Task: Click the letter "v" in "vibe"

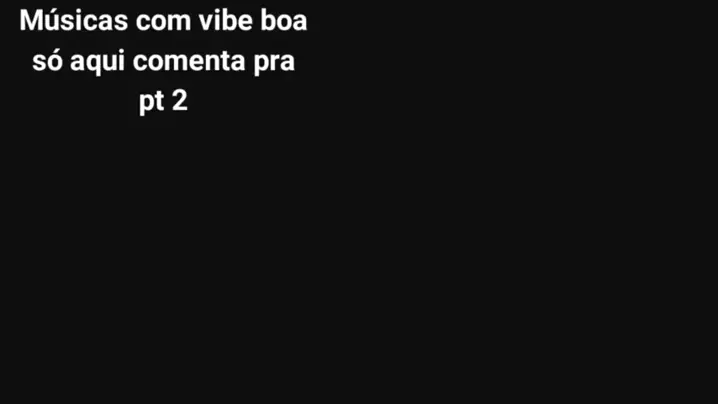Action: click(207, 22)
